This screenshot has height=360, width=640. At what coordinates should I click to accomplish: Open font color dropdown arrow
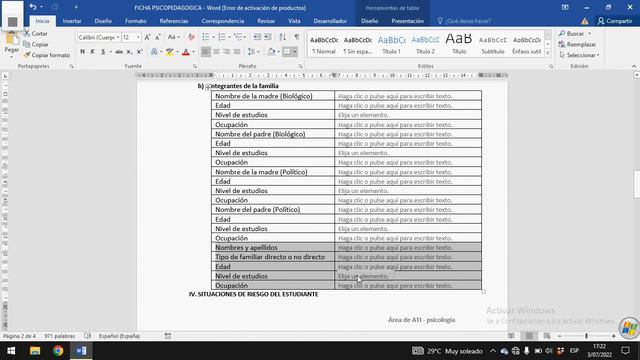coord(193,52)
